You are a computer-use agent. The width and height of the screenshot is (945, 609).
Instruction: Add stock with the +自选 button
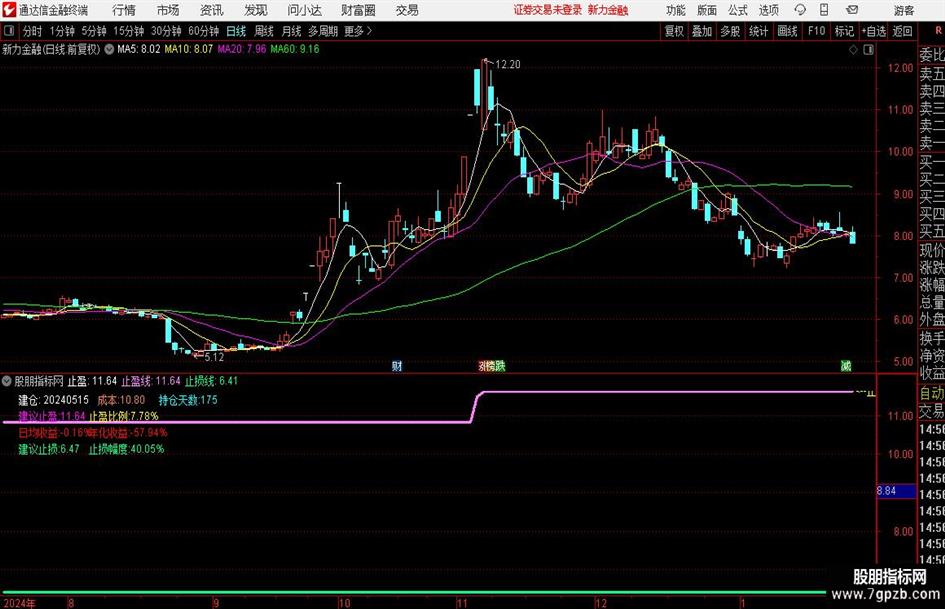[x=873, y=31]
